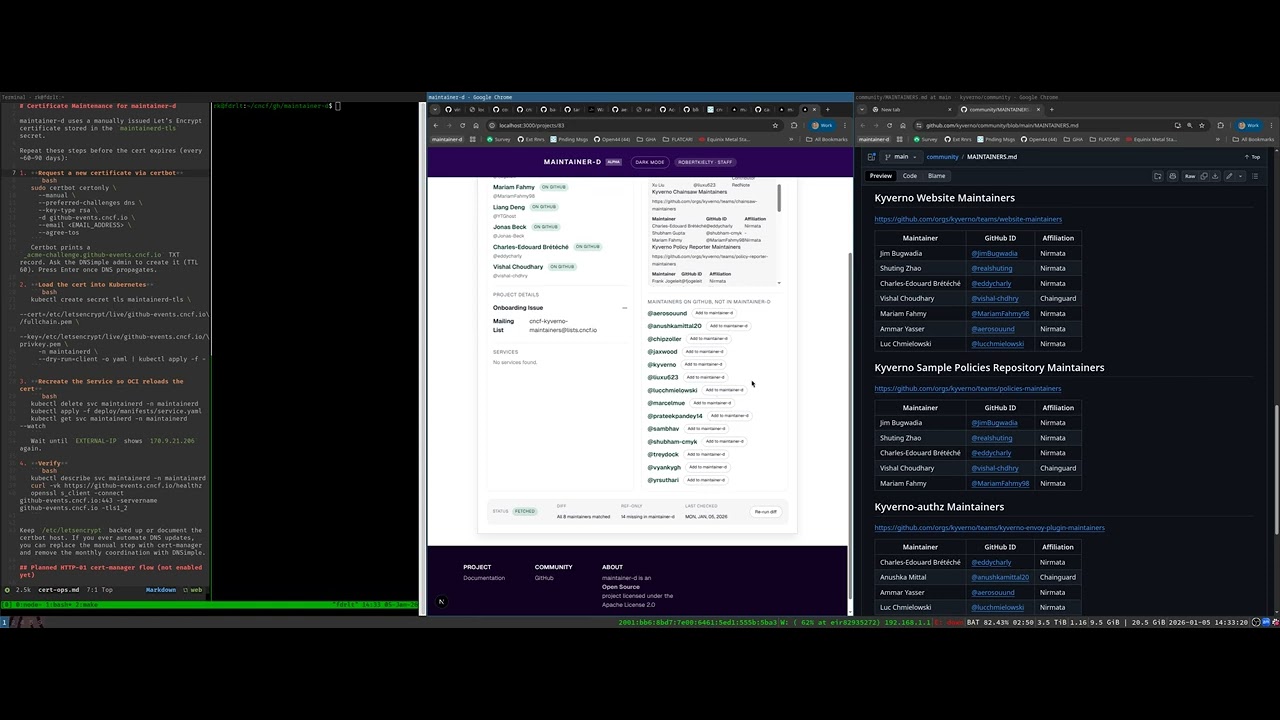Open home page in maintainer-d Chrome window

[x=476, y=125]
